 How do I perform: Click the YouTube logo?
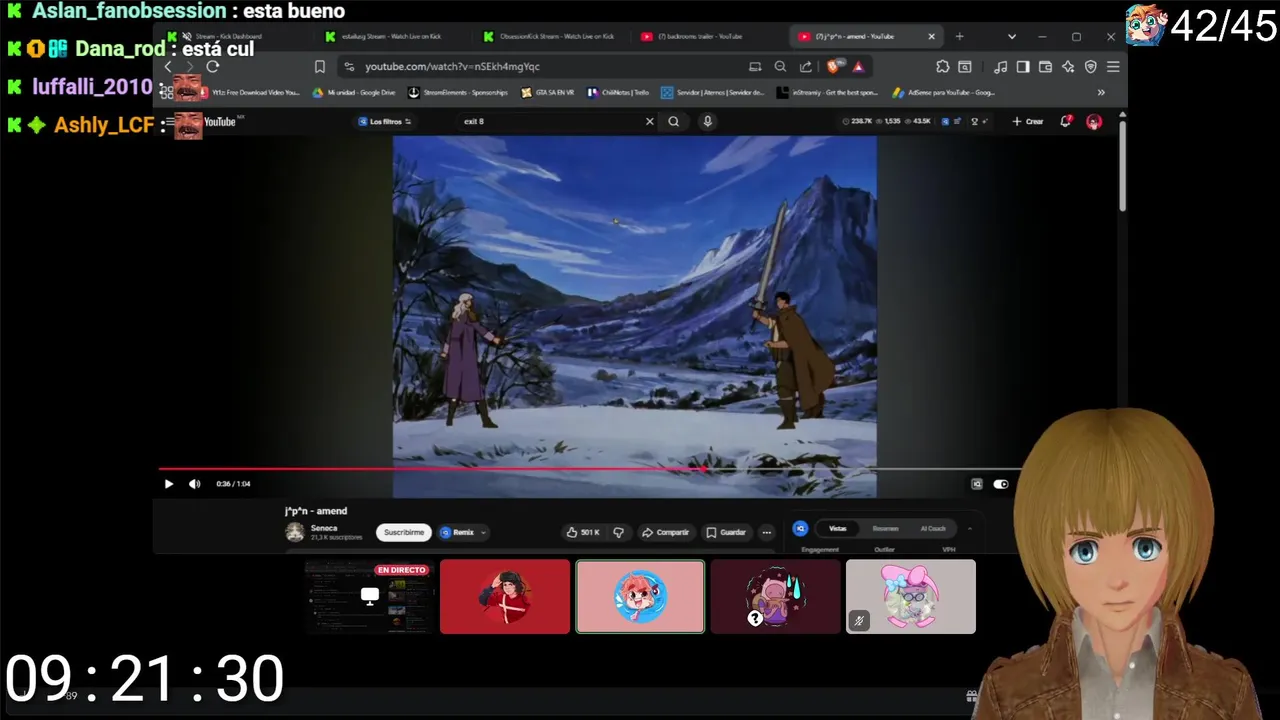[x=219, y=122]
